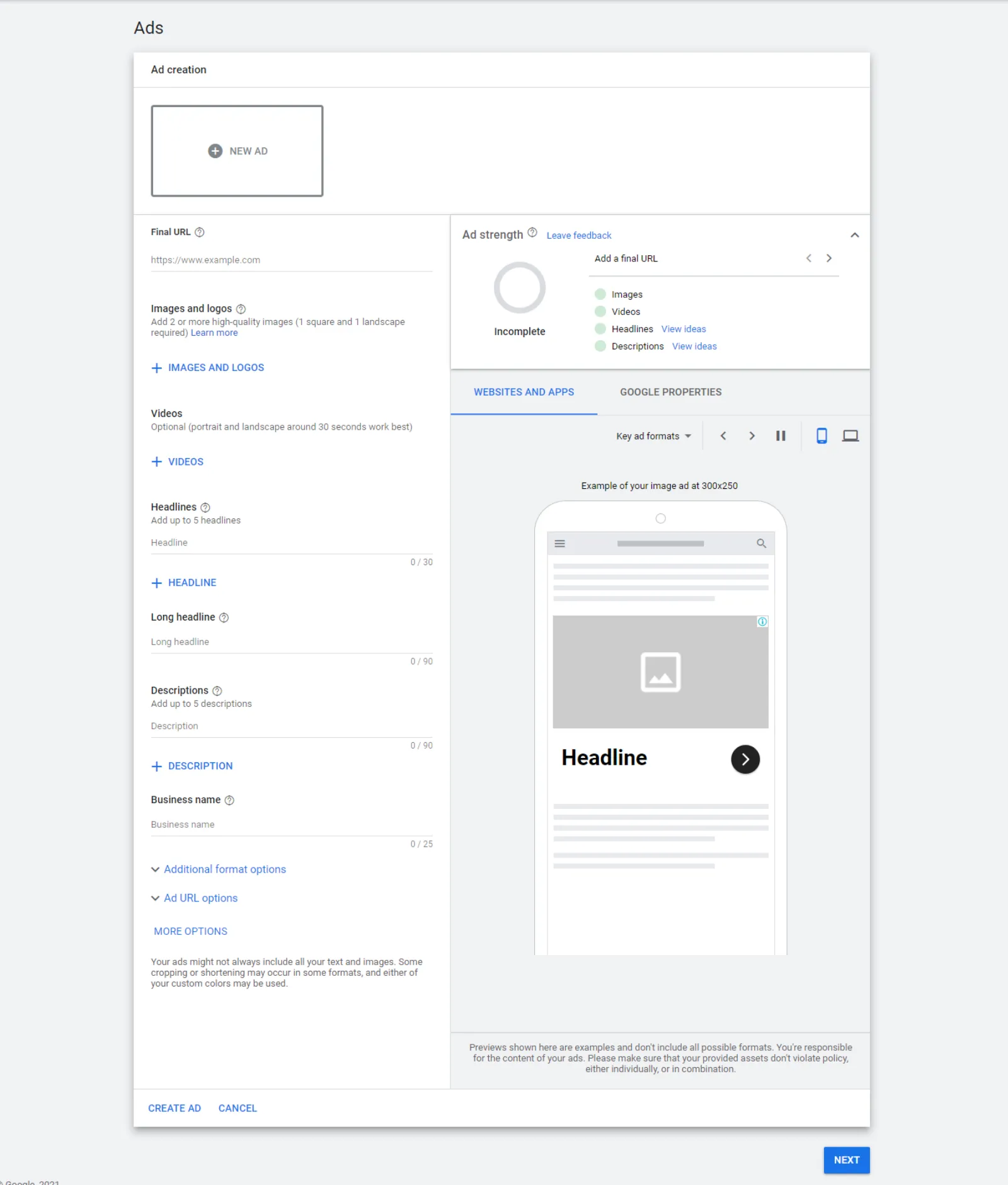This screenshot has height=1185, width=1008.
Task: Click the Videos strength indicator
Action: click(x=600, y=311)
